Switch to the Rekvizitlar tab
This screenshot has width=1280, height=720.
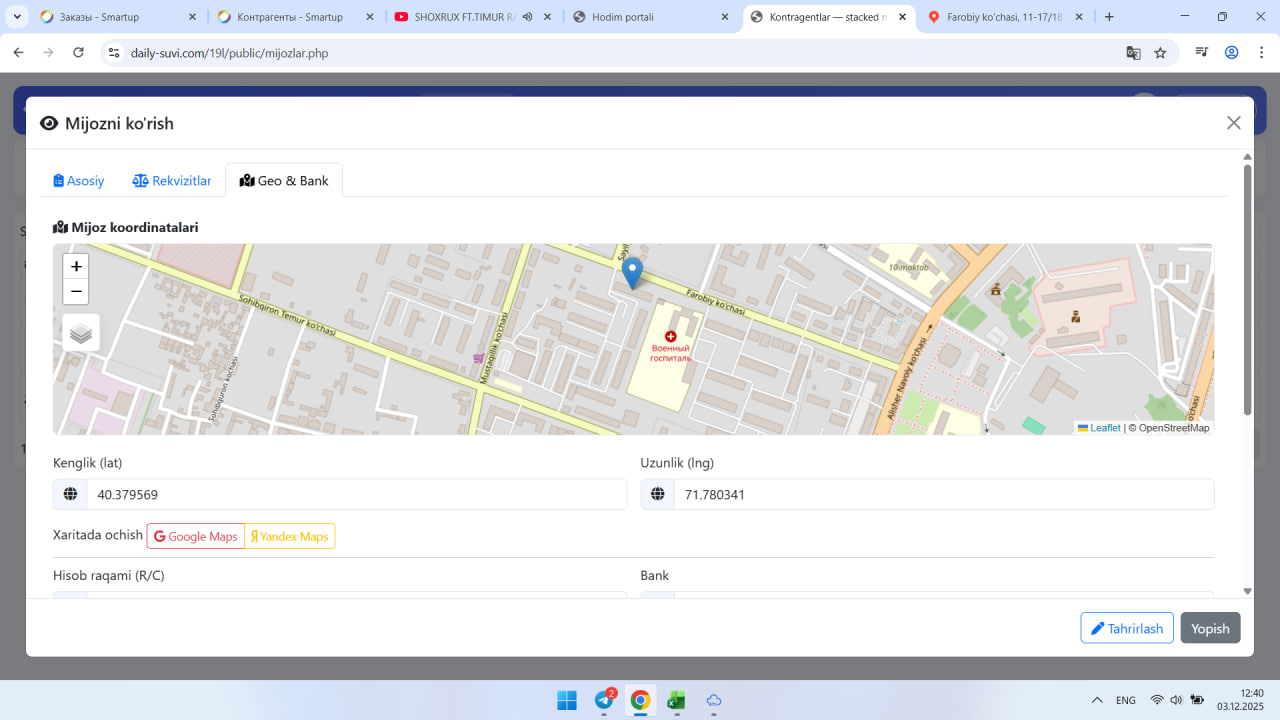(x=172, y=181)
